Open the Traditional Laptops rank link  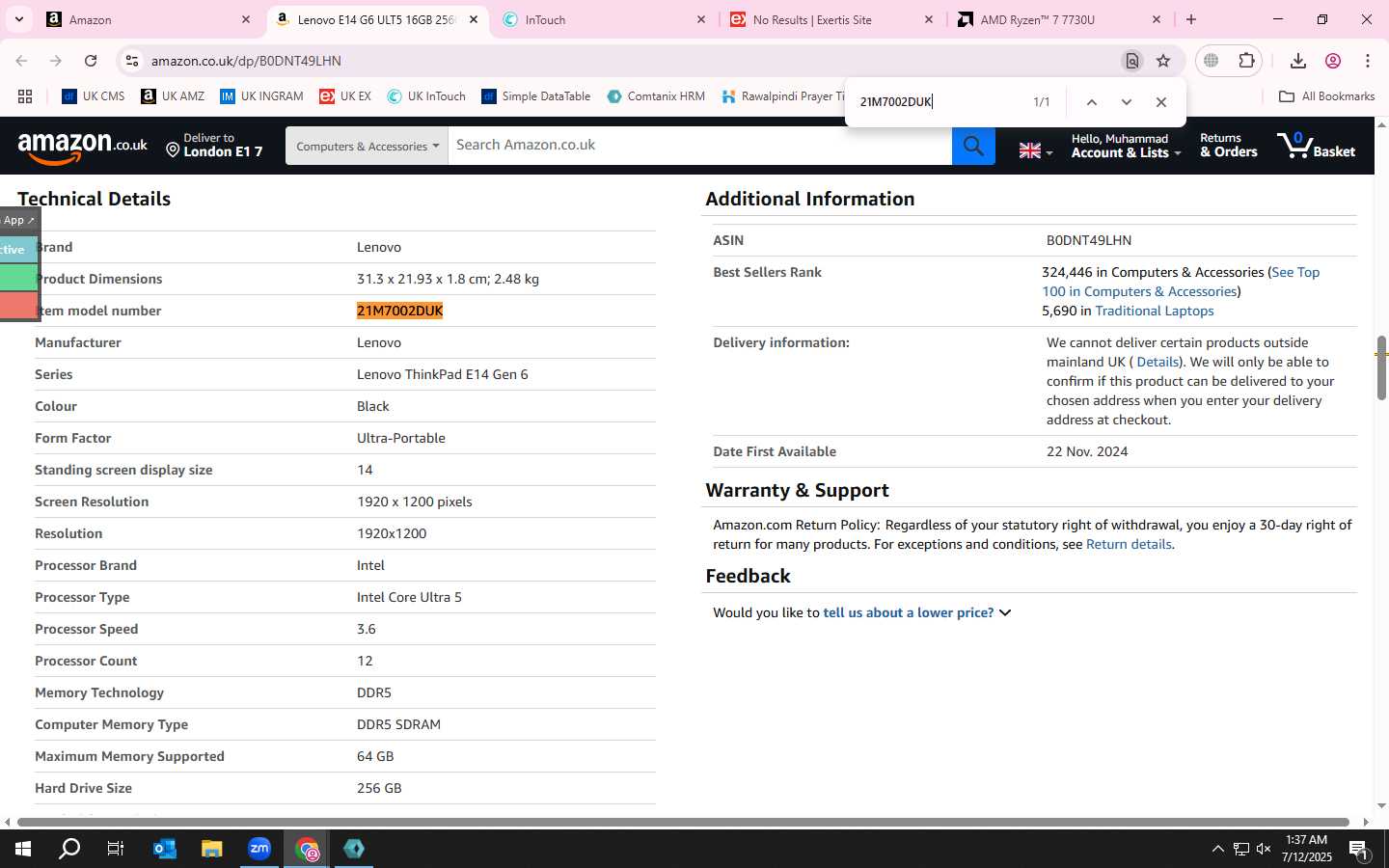1154,311
